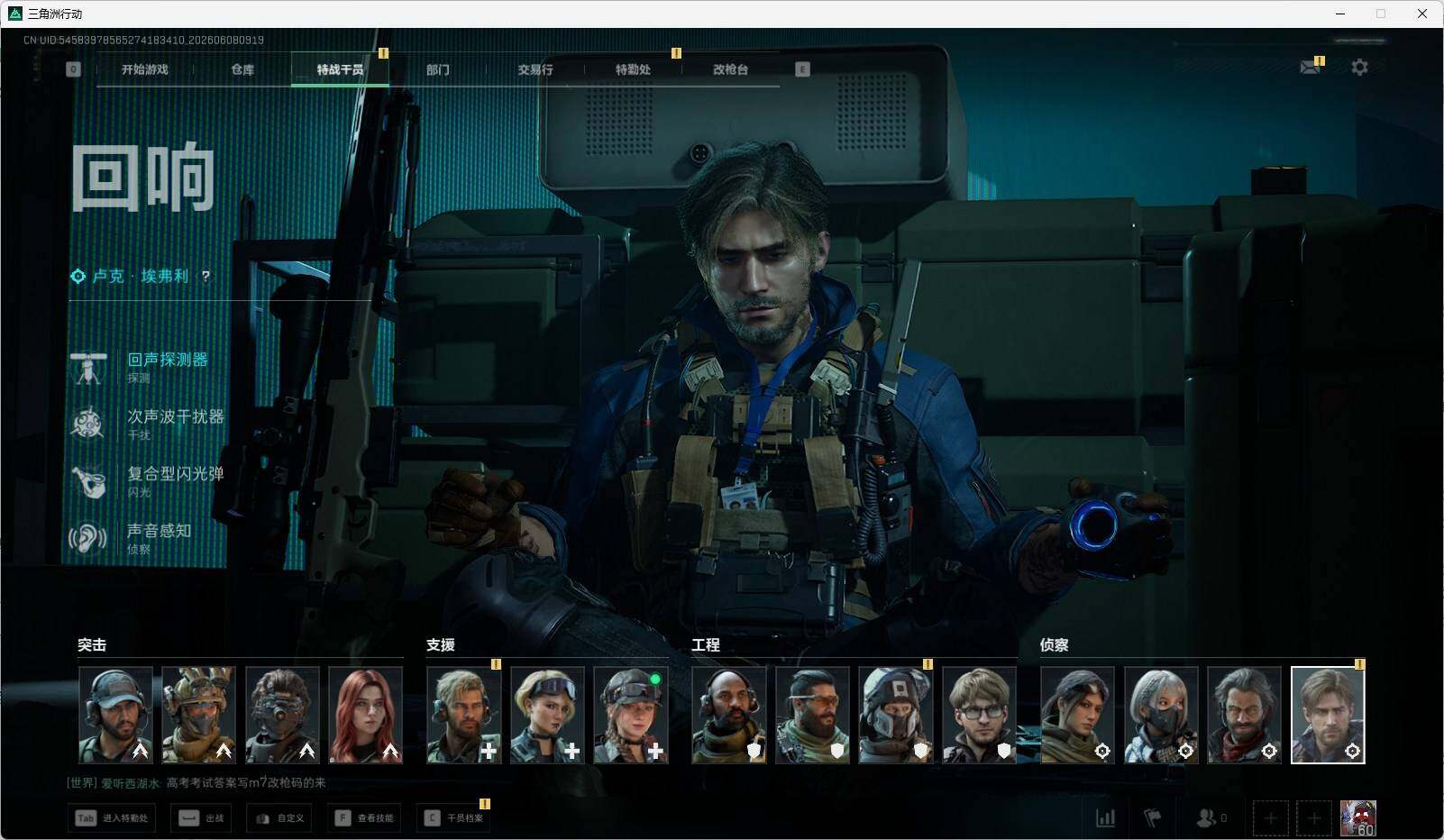Click the E key next-tab icon

click(x=802, y=69)
